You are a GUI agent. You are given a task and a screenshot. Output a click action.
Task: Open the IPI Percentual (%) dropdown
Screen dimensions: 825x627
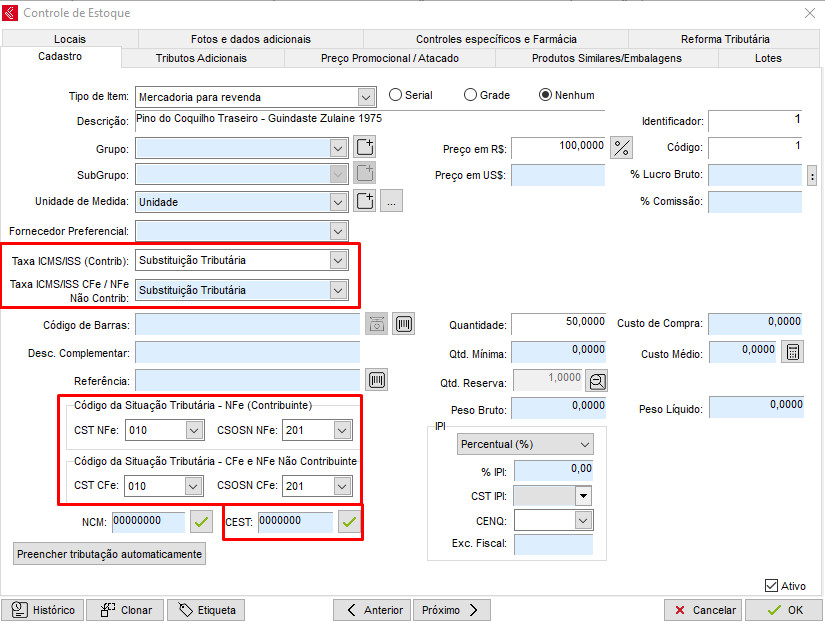click(x=525, y=444)
